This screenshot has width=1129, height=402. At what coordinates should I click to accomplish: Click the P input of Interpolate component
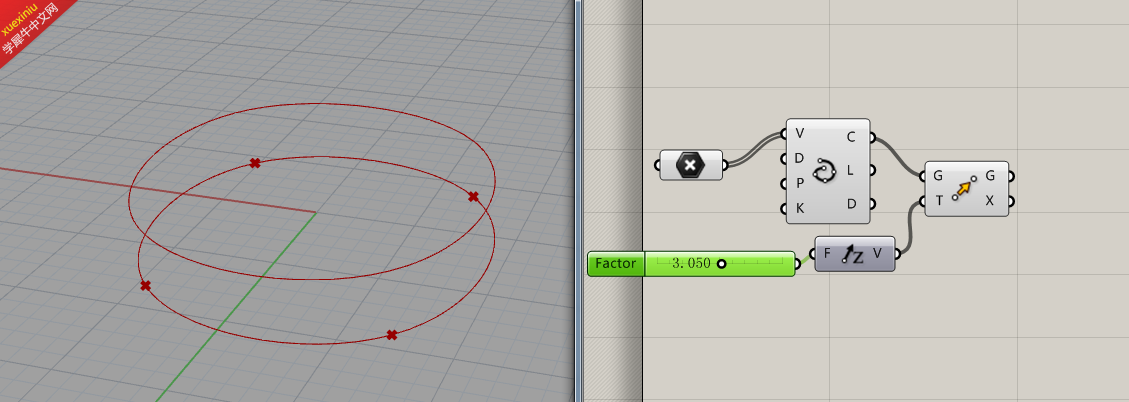(x=799, y=183)
